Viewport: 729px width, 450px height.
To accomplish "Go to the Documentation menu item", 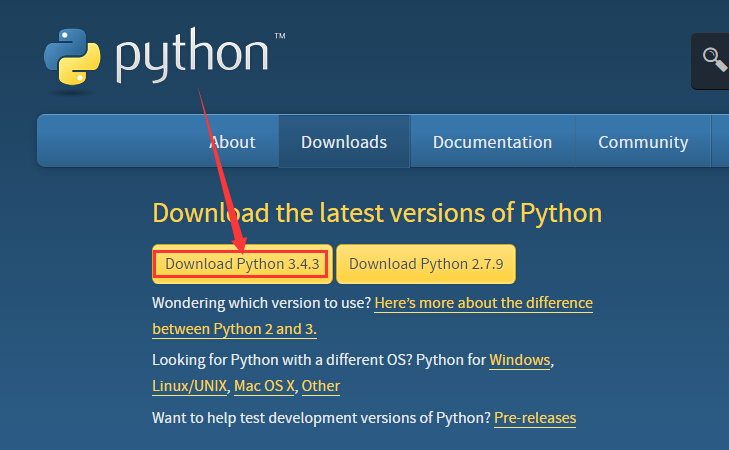I will pos(492,142).
